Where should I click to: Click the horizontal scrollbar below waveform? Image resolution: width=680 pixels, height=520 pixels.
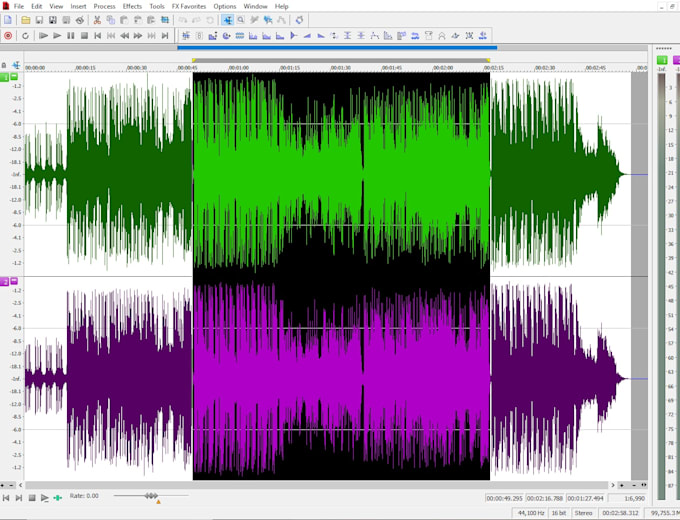pos(317,485)
